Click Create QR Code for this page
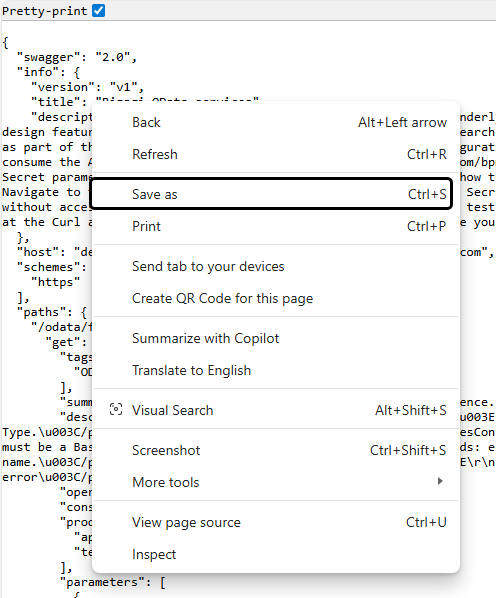Viewport: 496px width, 598px height. [276, 298]
